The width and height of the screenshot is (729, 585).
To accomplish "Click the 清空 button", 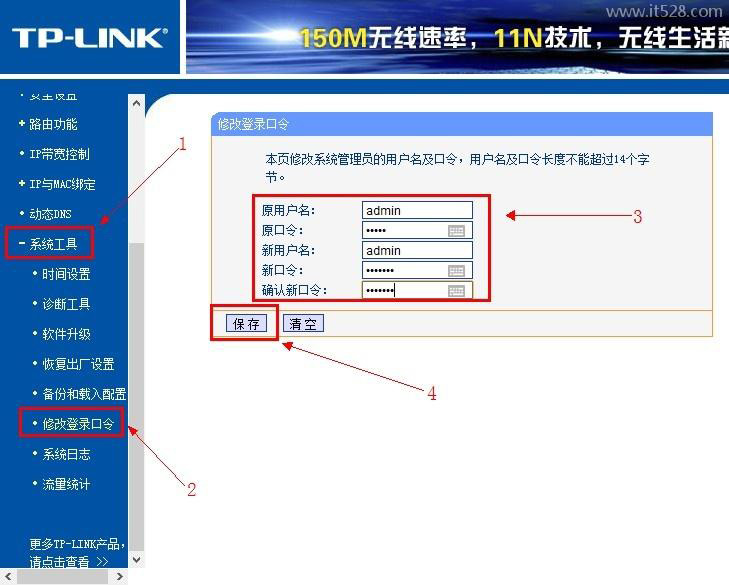I will pos(303,324).
